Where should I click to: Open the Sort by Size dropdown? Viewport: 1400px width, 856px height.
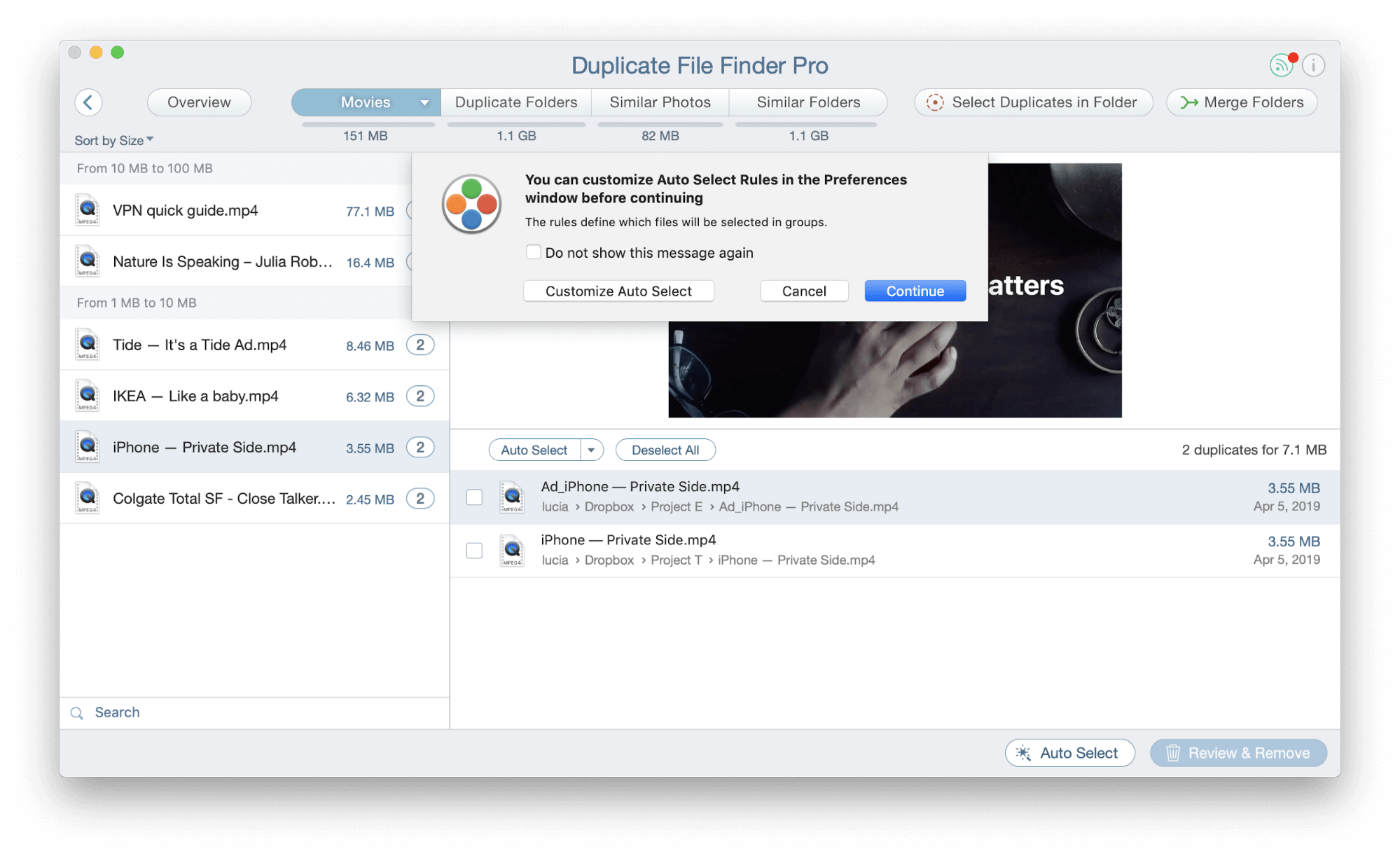(x=113, y=140)
